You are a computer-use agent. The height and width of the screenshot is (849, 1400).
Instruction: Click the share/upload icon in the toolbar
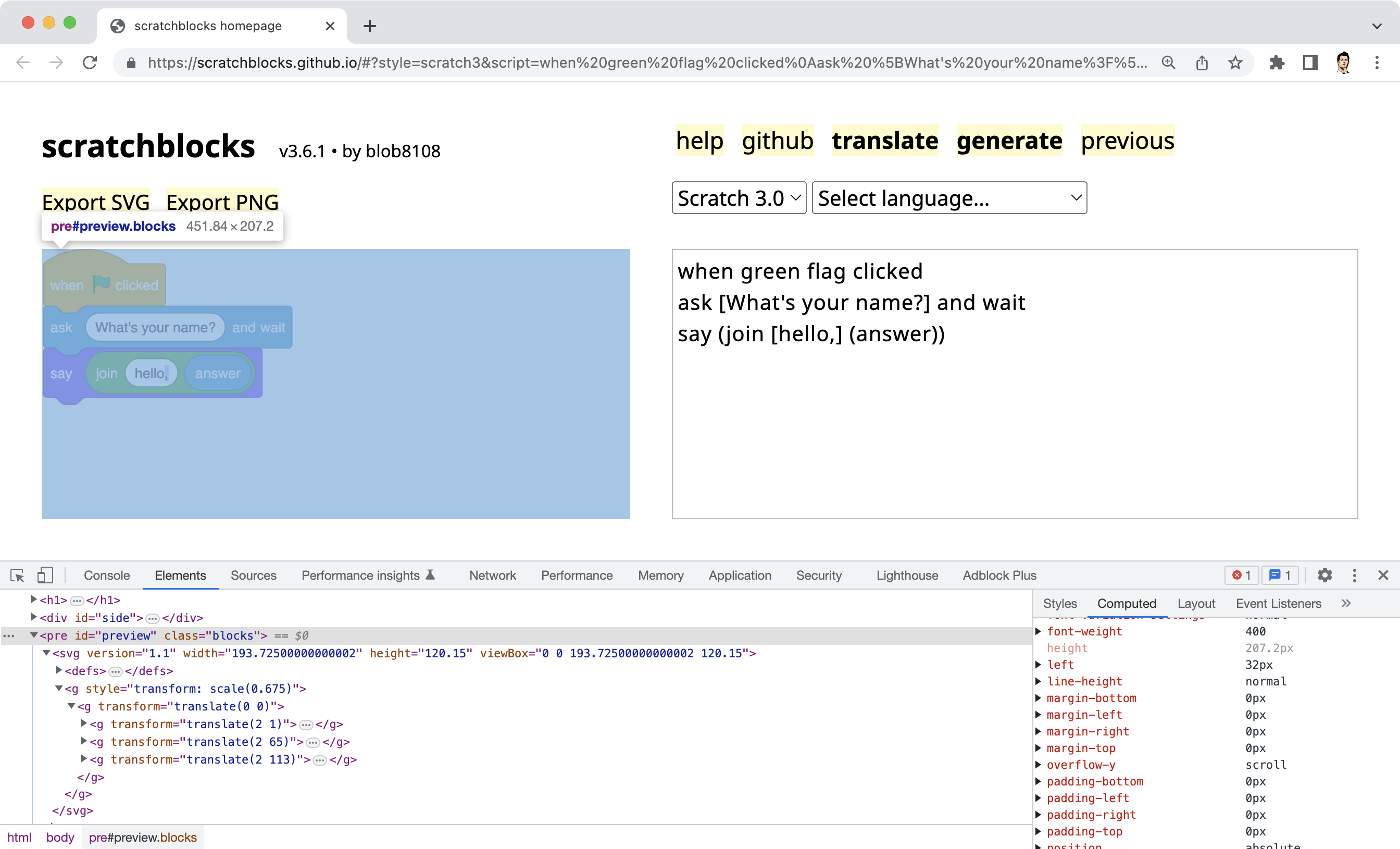(x=1202, y=63)
